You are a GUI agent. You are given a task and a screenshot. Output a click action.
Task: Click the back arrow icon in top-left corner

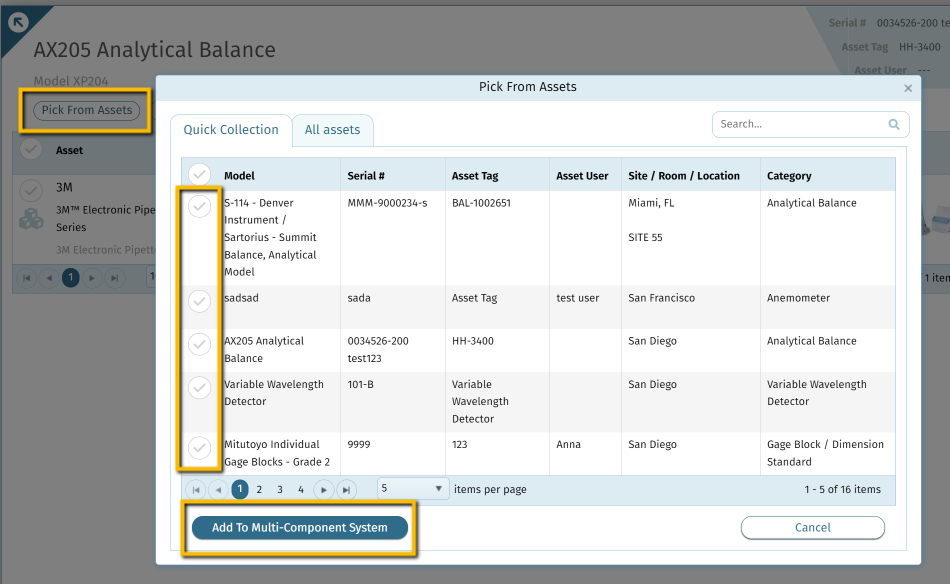click(18, 22)
